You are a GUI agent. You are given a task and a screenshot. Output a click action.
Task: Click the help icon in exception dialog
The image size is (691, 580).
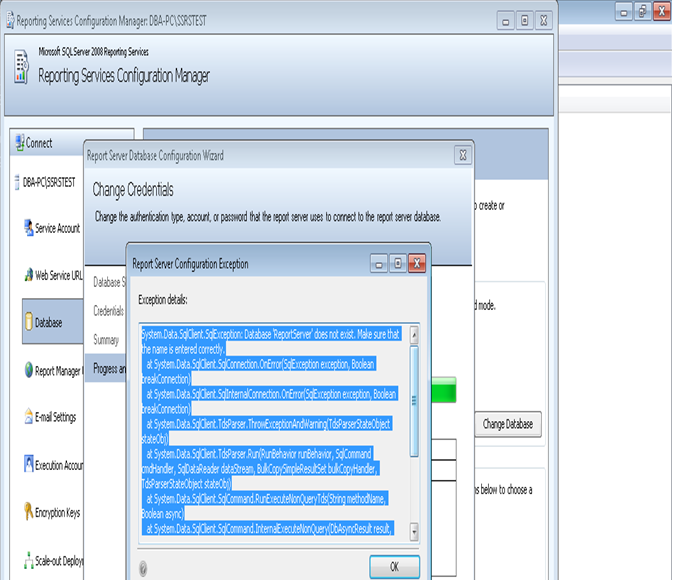click(143, 567)
